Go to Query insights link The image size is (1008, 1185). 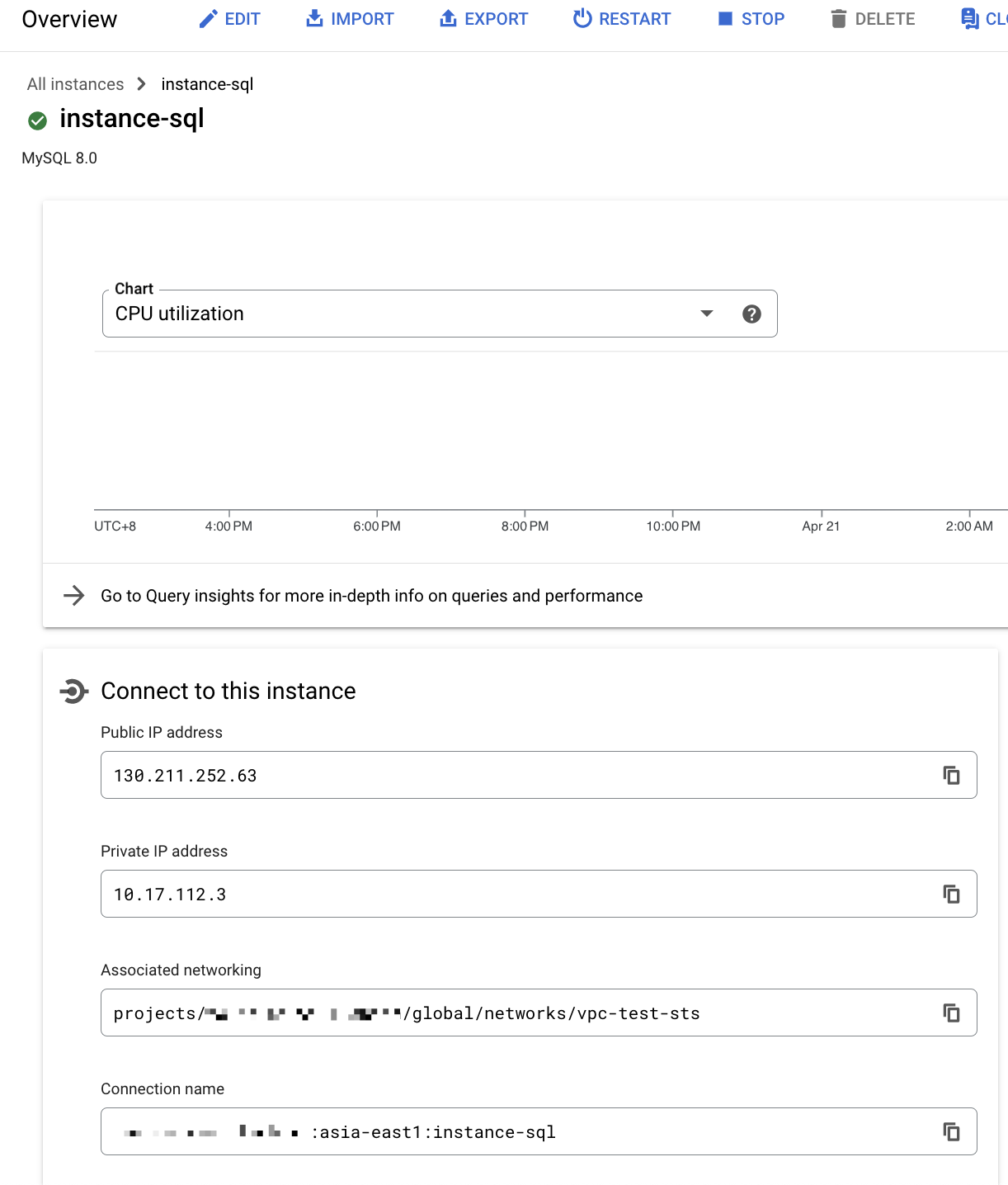click(371, 596)
